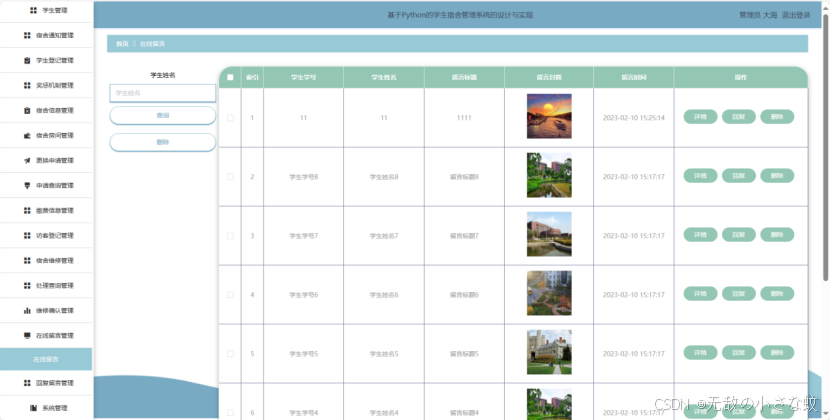Click the grid icon beside 宿舍通知管理

tap(27, 35)
